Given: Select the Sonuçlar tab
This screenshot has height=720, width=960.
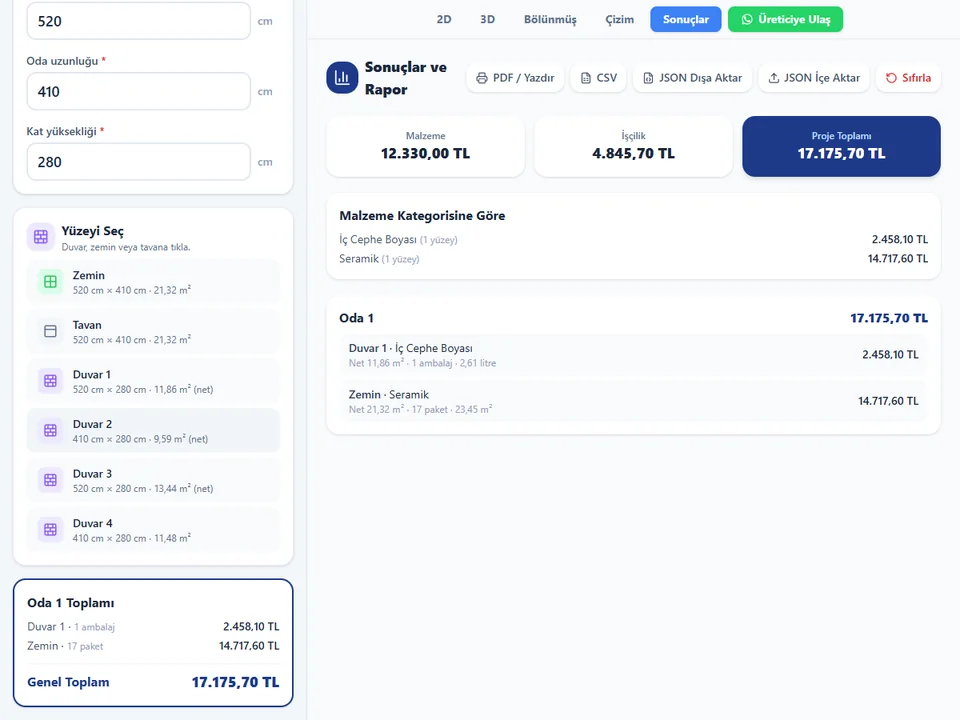Looking at the screenshot, I should coord(686,20).
